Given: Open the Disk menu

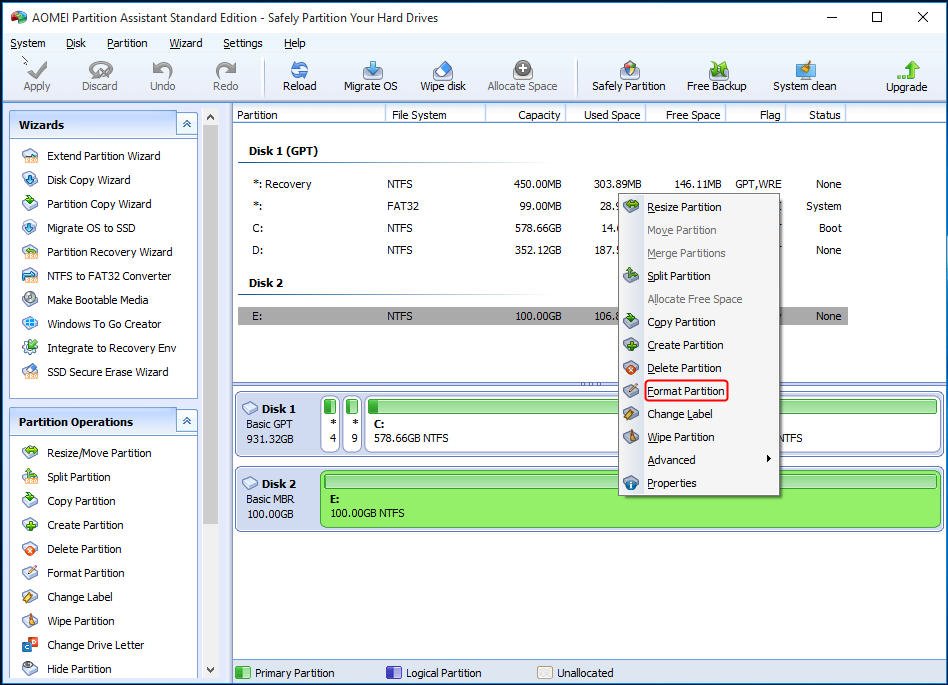Looking at the screenshot, I should pos(74,43).
